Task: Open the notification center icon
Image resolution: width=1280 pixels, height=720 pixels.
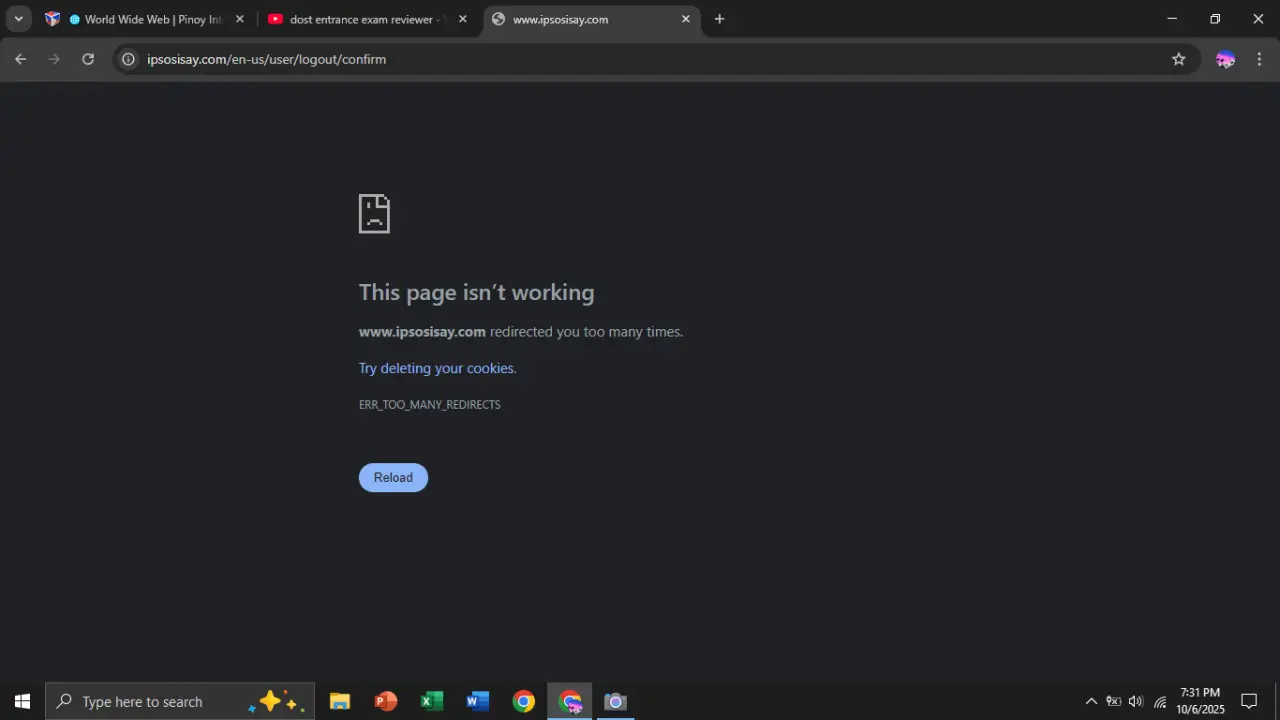Action: point(1249,701)
